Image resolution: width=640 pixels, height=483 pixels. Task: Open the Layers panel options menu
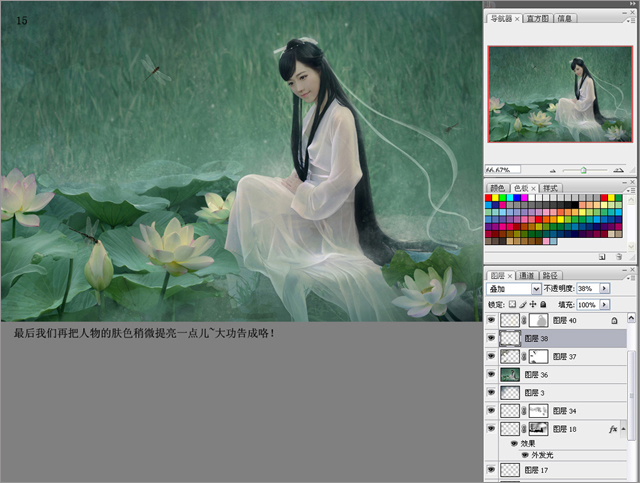pos(631,278)
